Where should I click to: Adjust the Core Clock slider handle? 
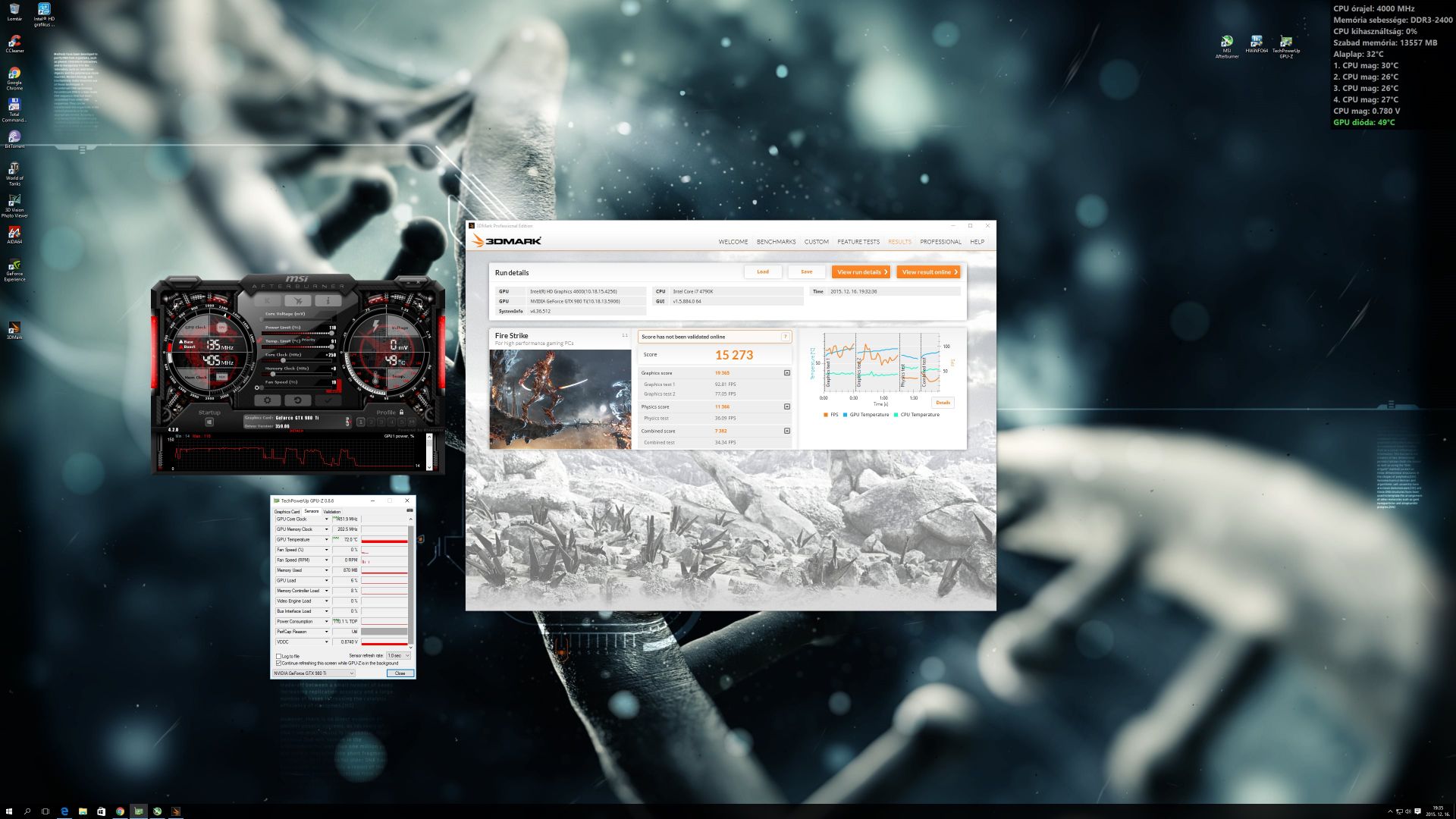pyautogui.click(x=283, y=360)
